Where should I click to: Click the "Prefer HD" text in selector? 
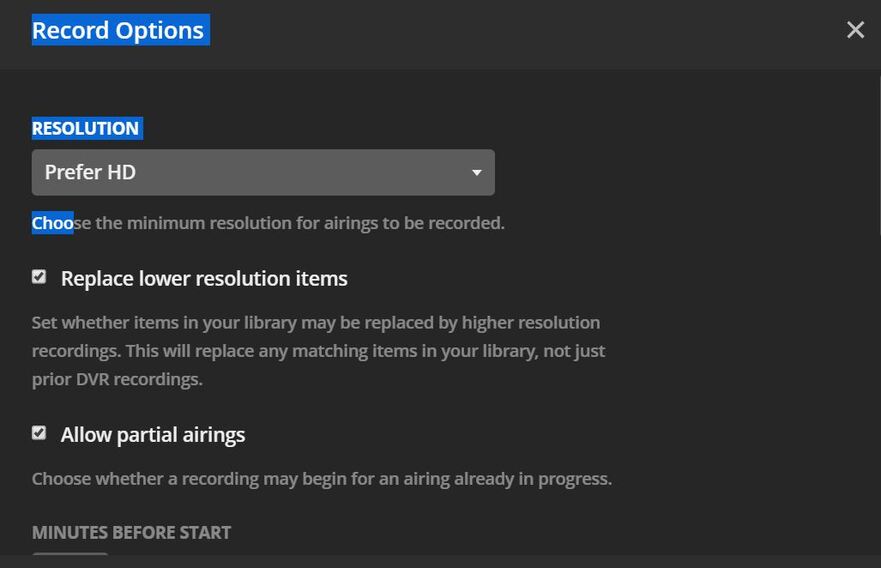coord(90,172)
